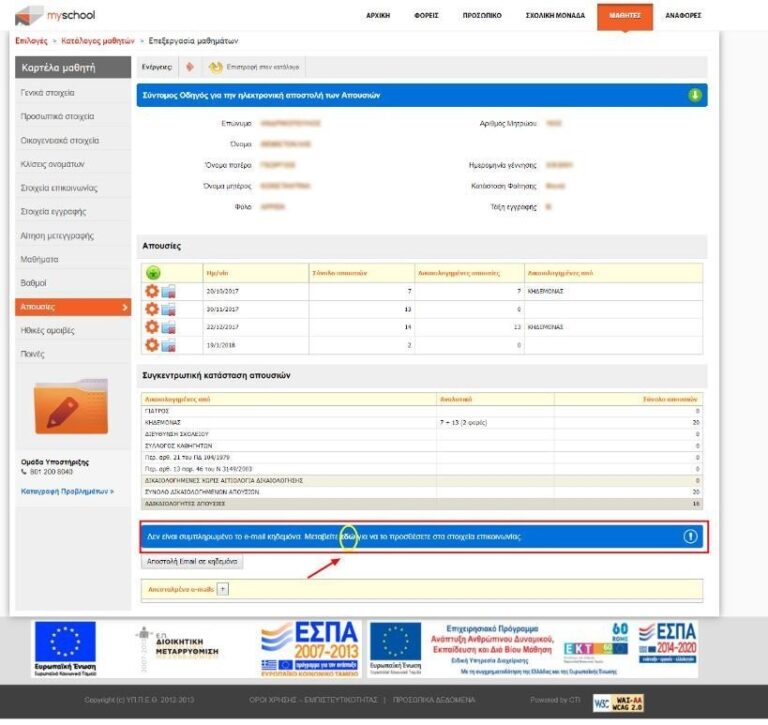Click the gear icon for the 19/1/2018 row

pyautogui.click(x=152, y=345)
